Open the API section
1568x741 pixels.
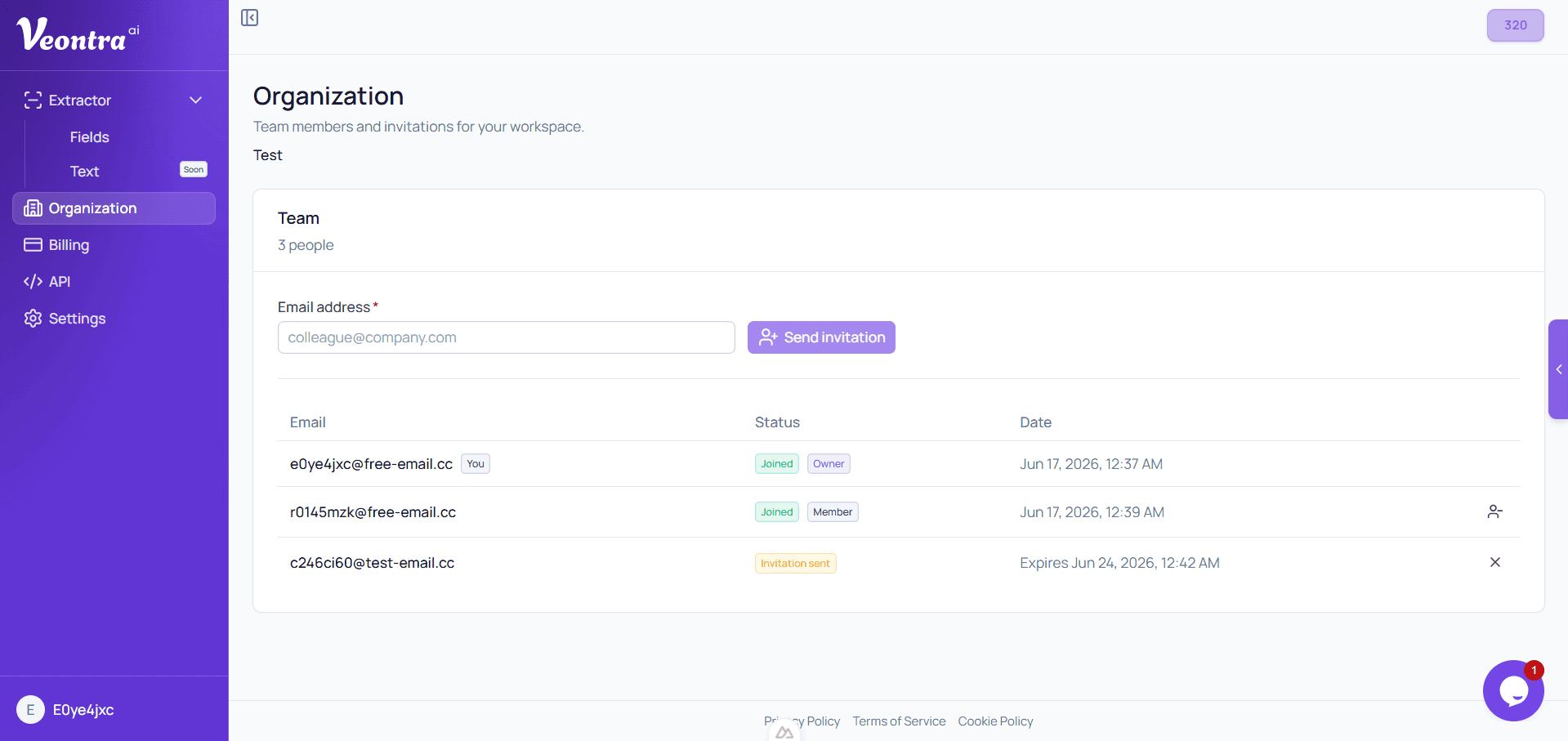[x=60, y=282]
